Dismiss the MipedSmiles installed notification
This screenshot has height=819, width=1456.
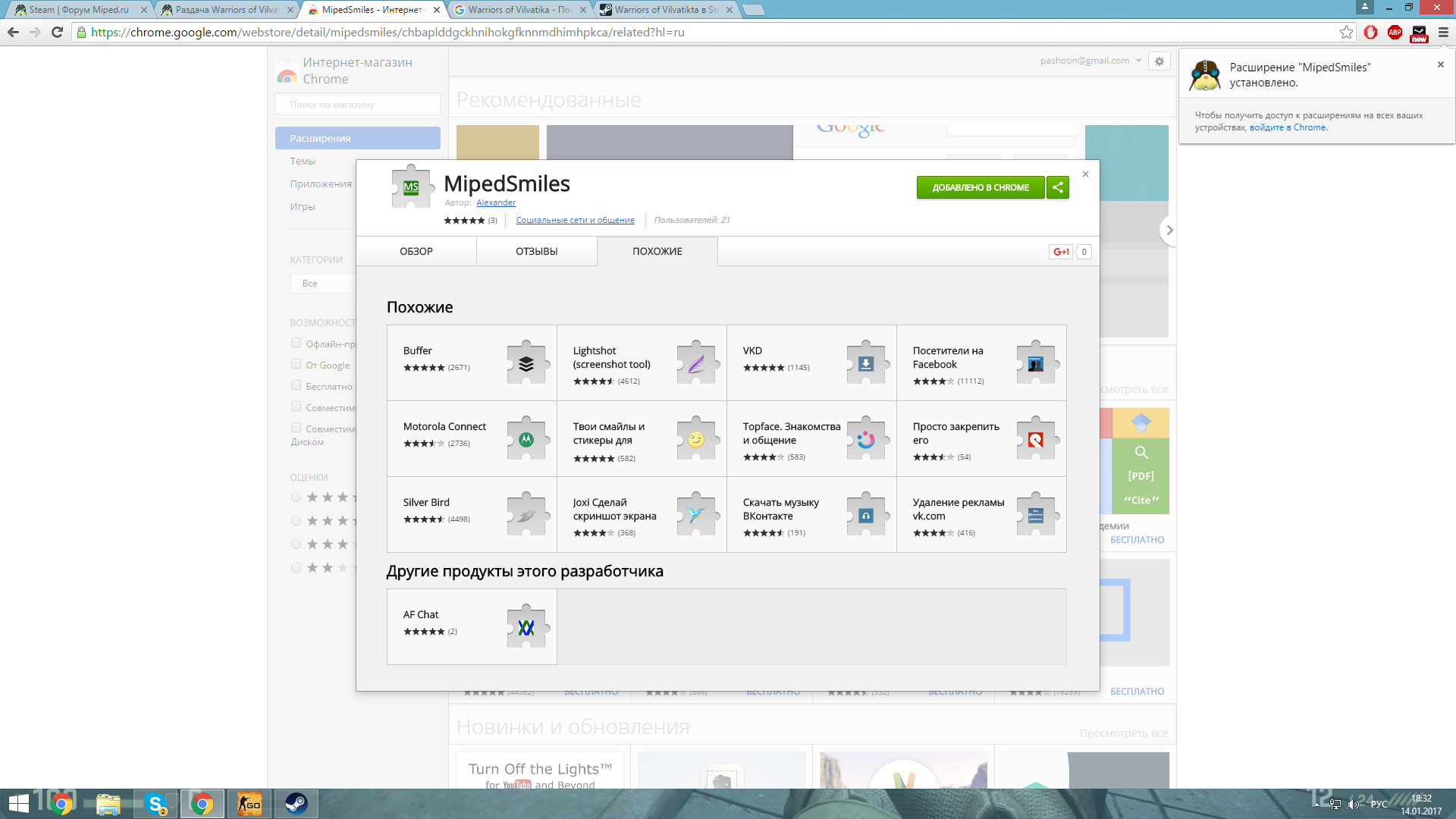click(x=1440, y=64)
